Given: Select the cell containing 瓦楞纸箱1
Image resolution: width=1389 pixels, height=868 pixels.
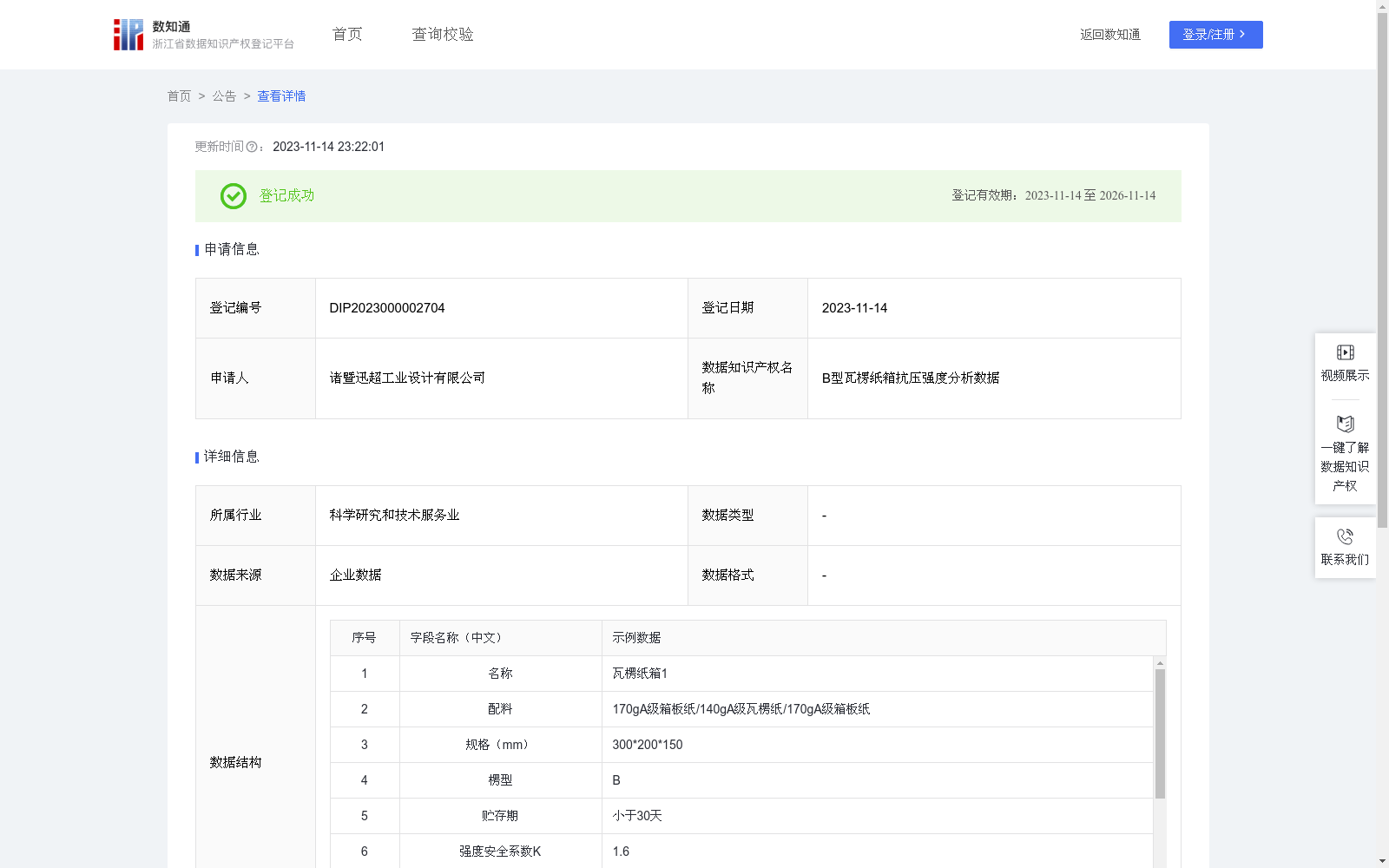Looking at the screenshot, I should [640, 673].
